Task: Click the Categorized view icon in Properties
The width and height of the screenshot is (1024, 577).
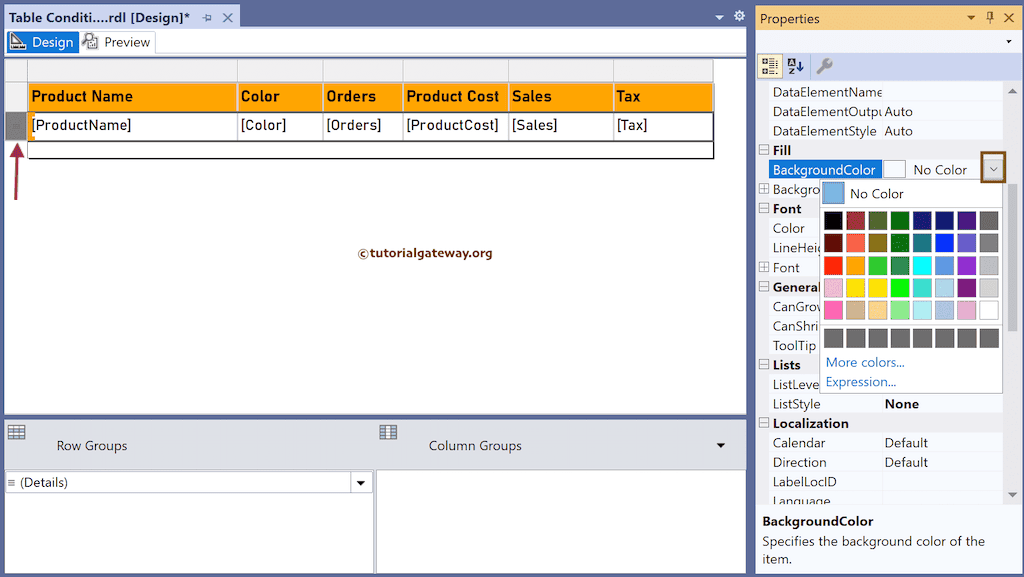Action: (x=770, y=66)
